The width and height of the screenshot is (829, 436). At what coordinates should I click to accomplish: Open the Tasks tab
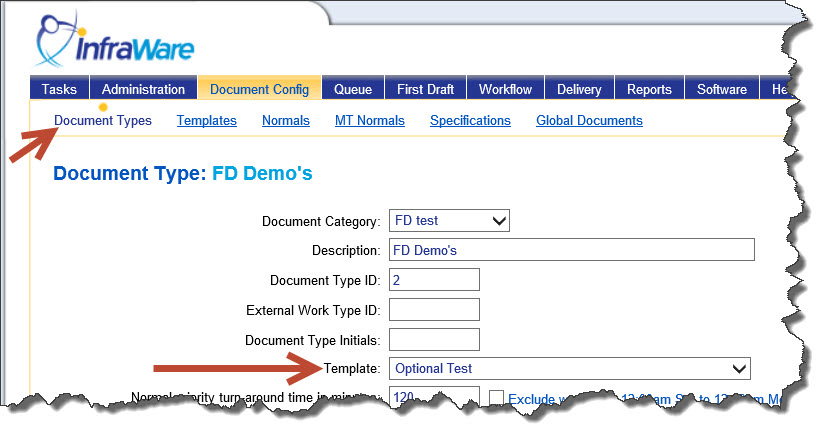59,88
